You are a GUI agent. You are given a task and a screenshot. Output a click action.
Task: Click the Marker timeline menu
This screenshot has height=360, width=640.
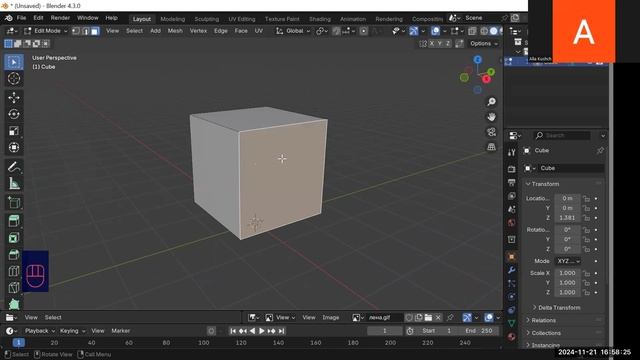click(x=121, y=331)
